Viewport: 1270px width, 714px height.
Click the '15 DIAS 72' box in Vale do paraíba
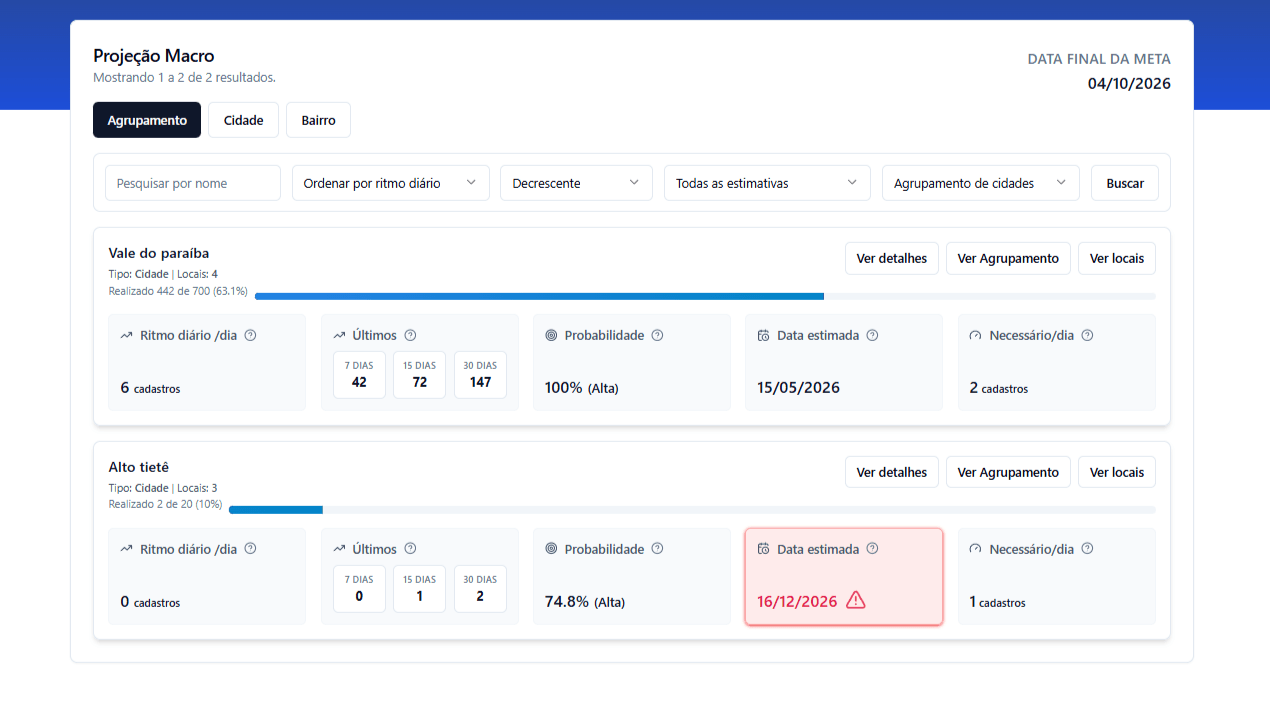point(420,375)
